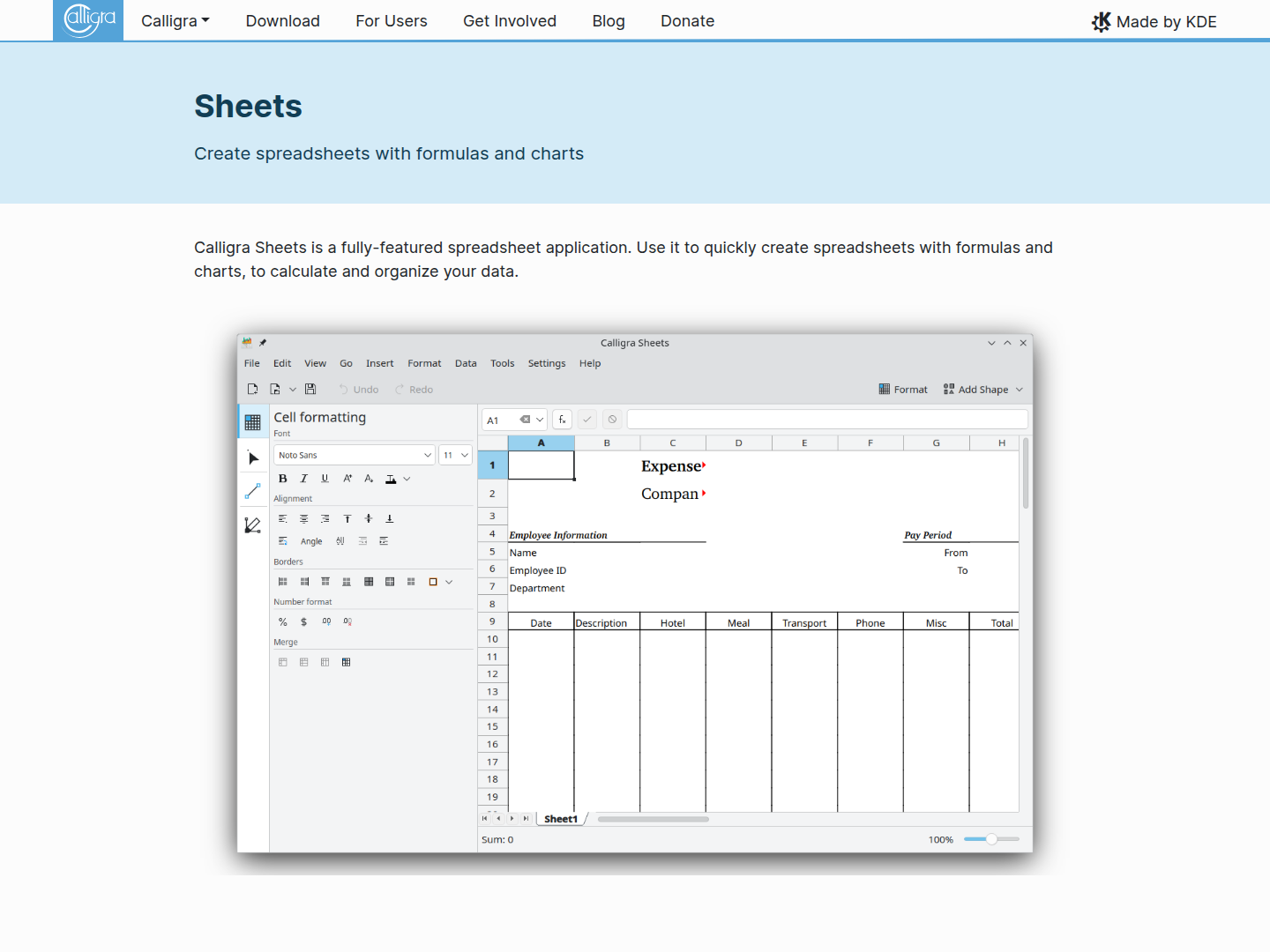Toggle align top
Image resolution: width=1270 pixels, height=952 pixels.
(x=347, y=519)
